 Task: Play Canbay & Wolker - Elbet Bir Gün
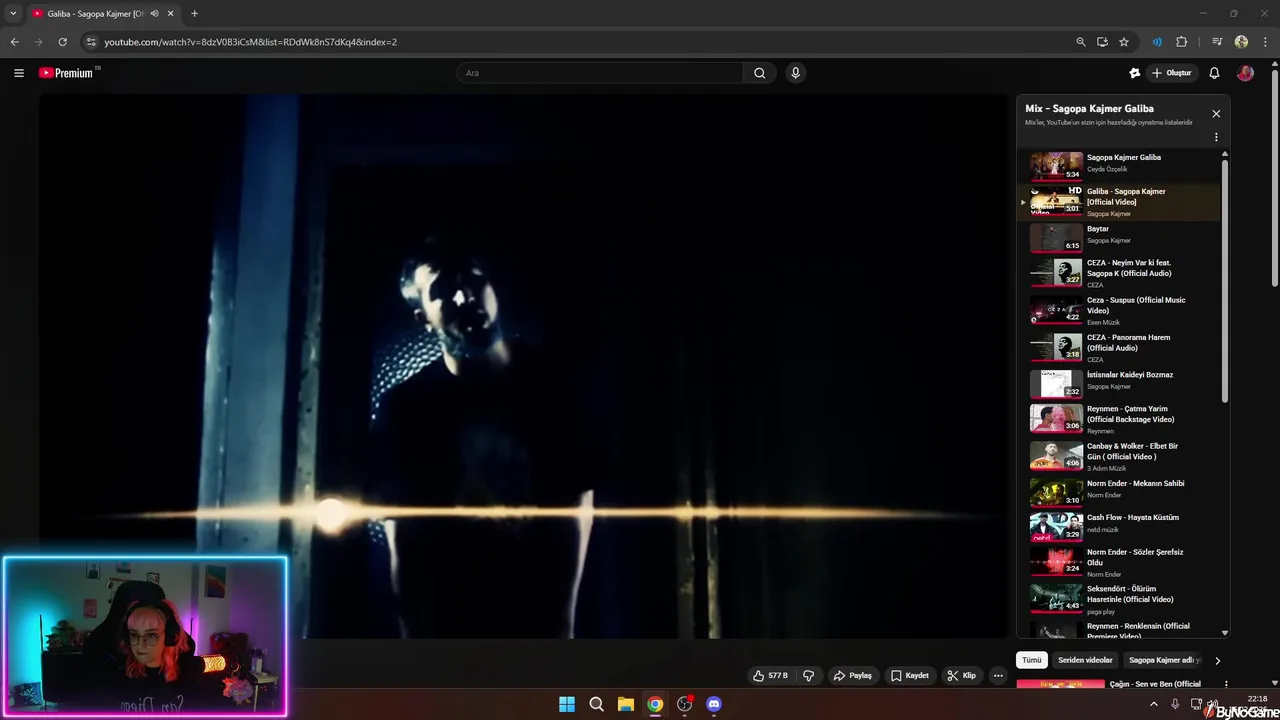coord(1119,455)
